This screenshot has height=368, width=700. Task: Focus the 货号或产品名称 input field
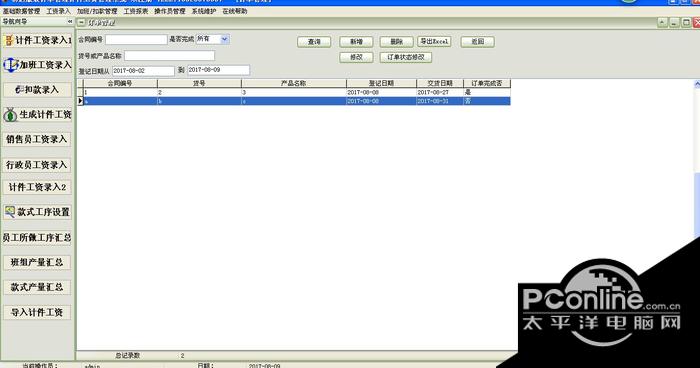coord(169,56)
